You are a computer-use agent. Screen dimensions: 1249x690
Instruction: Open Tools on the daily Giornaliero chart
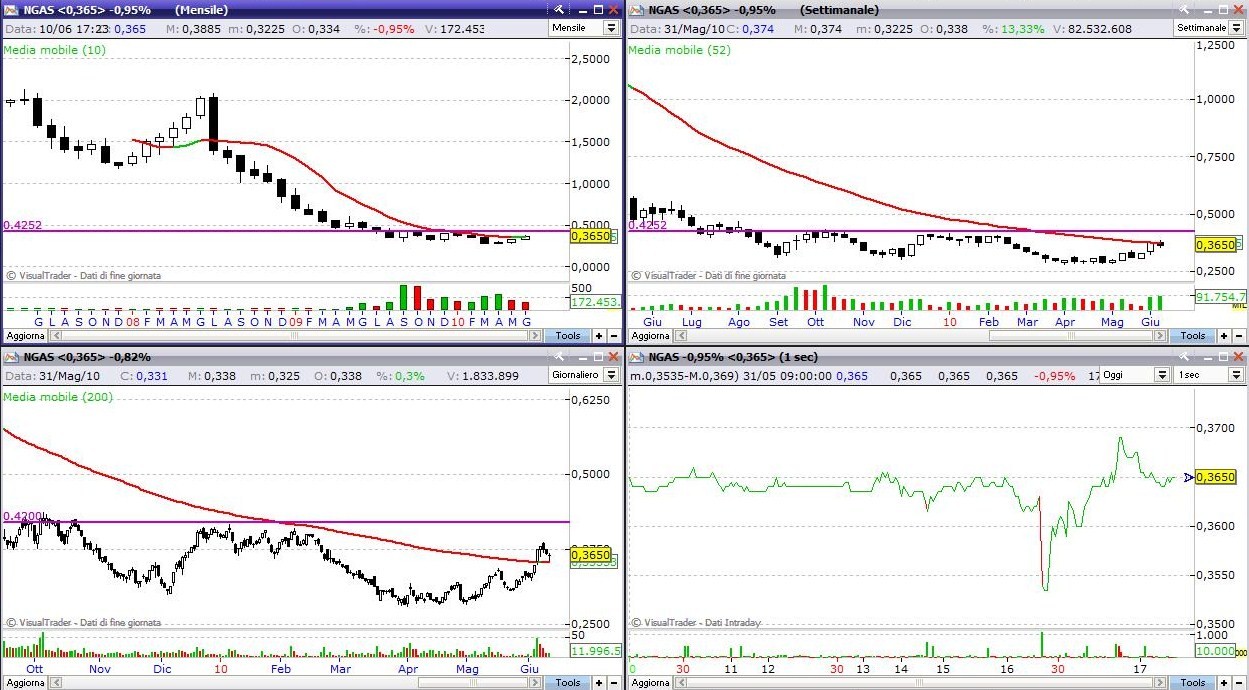click(x=568, y=682)
